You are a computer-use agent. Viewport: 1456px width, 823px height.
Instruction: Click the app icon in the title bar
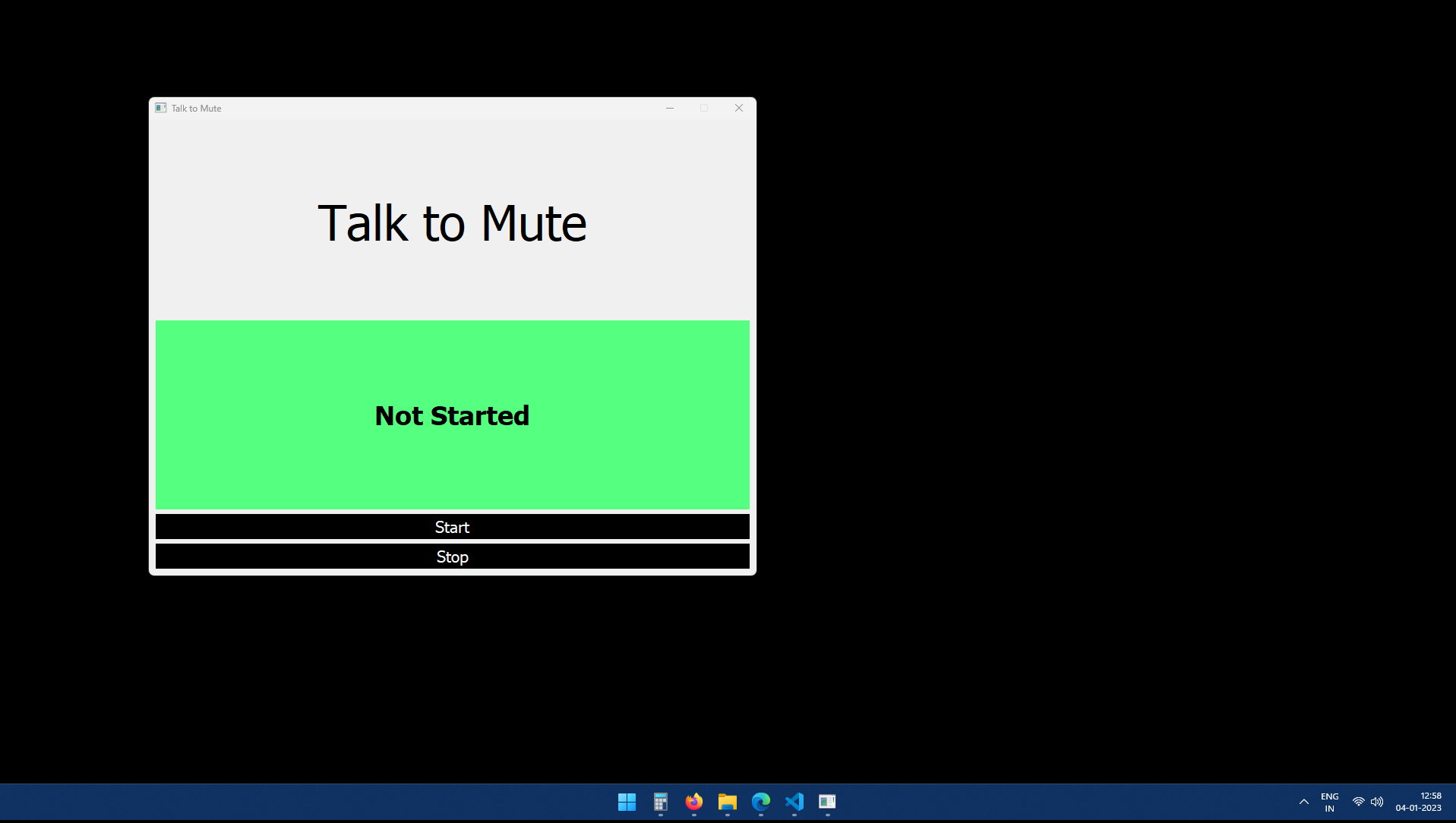tap(161, 108)
